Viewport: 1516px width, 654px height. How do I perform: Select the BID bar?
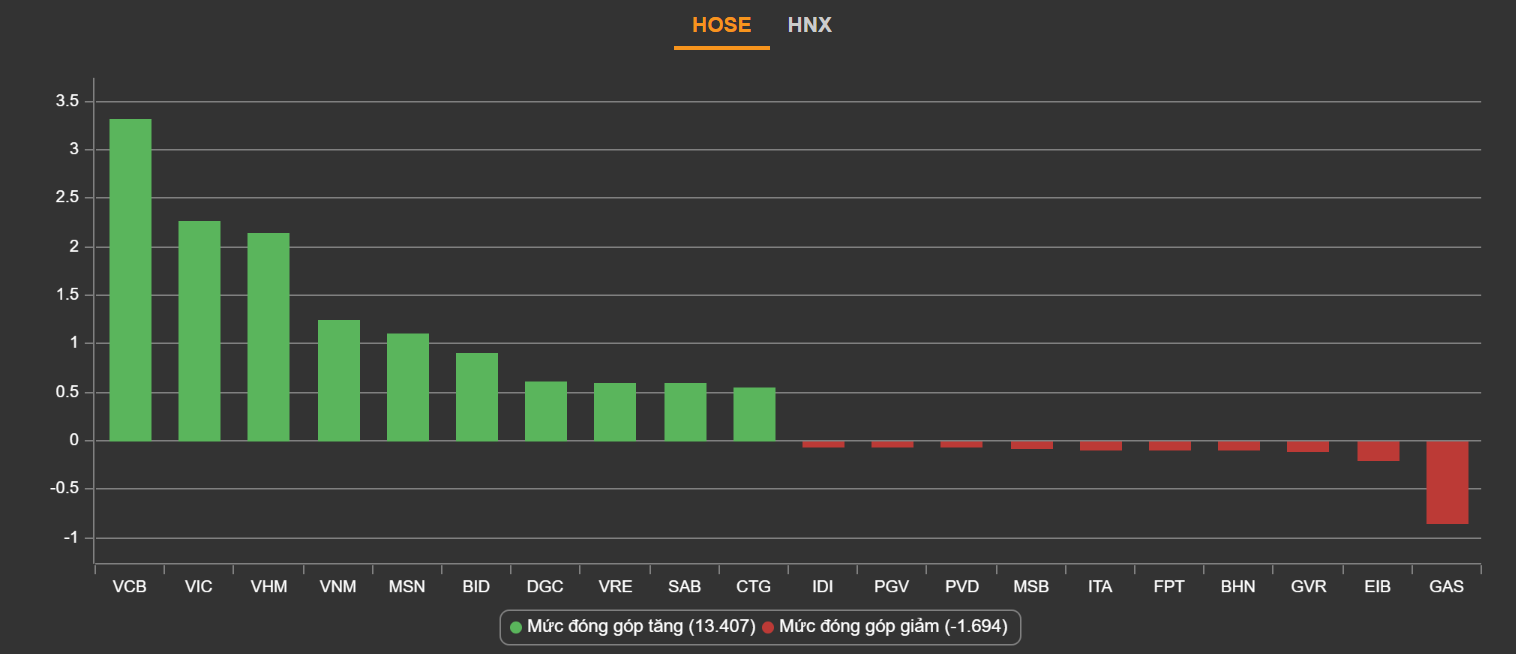click(476, 397)
